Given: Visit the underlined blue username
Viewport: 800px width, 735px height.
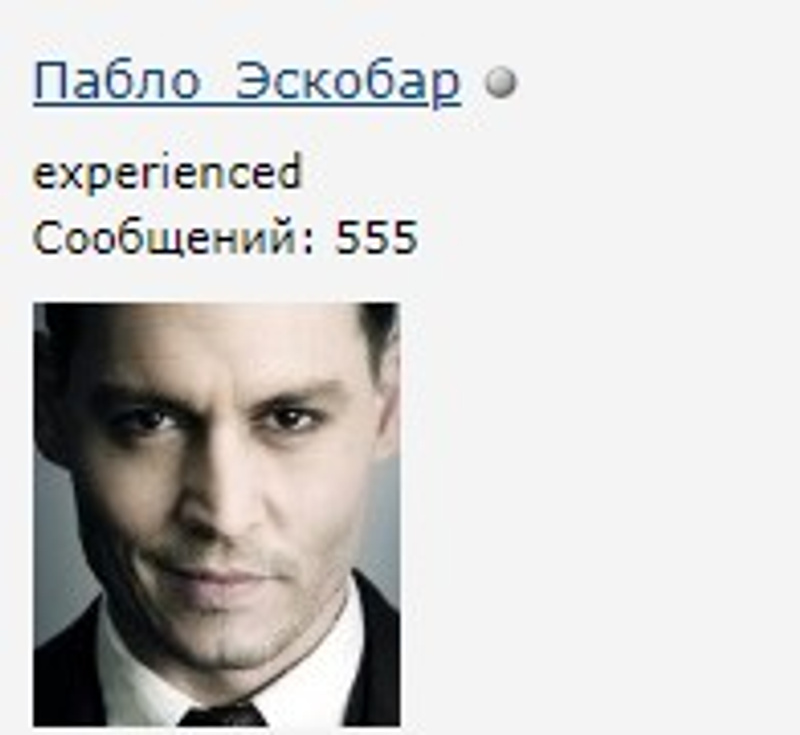Looking at the screenshot, I should click(x=247, y=82).
